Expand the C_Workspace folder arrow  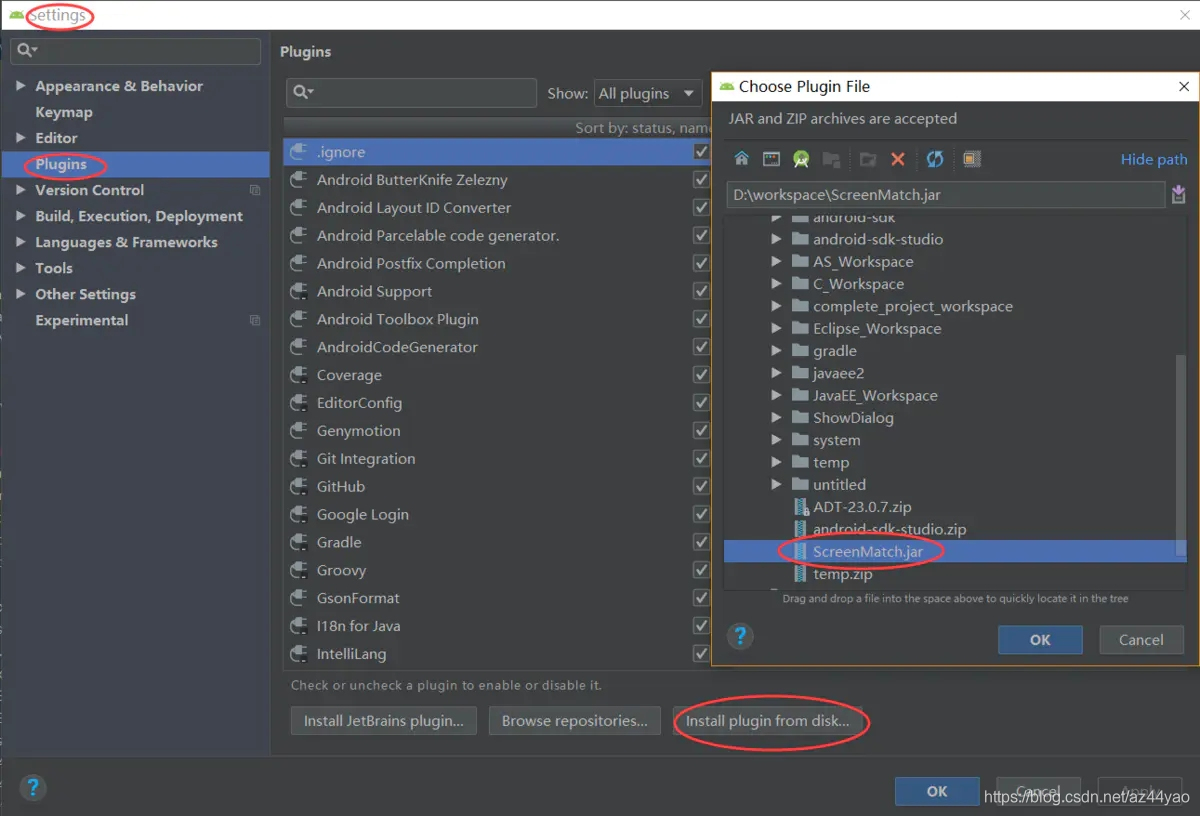pyautogui.click(x=777, y=284)
